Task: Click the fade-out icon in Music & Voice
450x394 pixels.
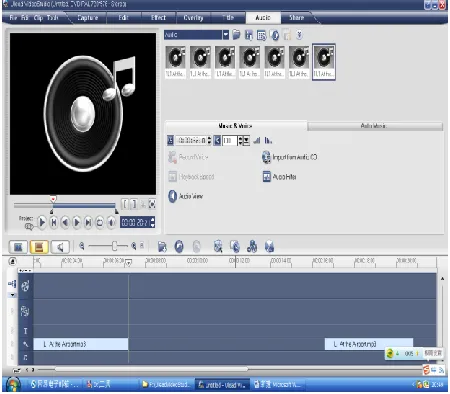Action: (268, 140)
